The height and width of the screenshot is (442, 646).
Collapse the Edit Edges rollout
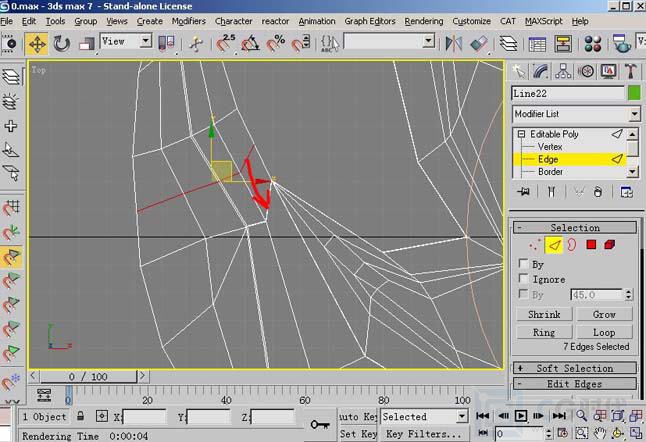(x=575, y=384)
